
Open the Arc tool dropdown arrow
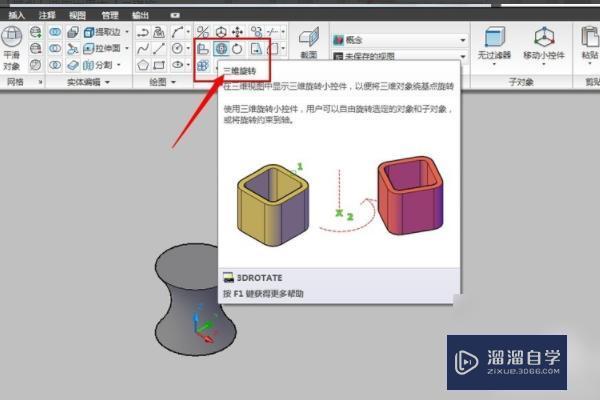188,32
